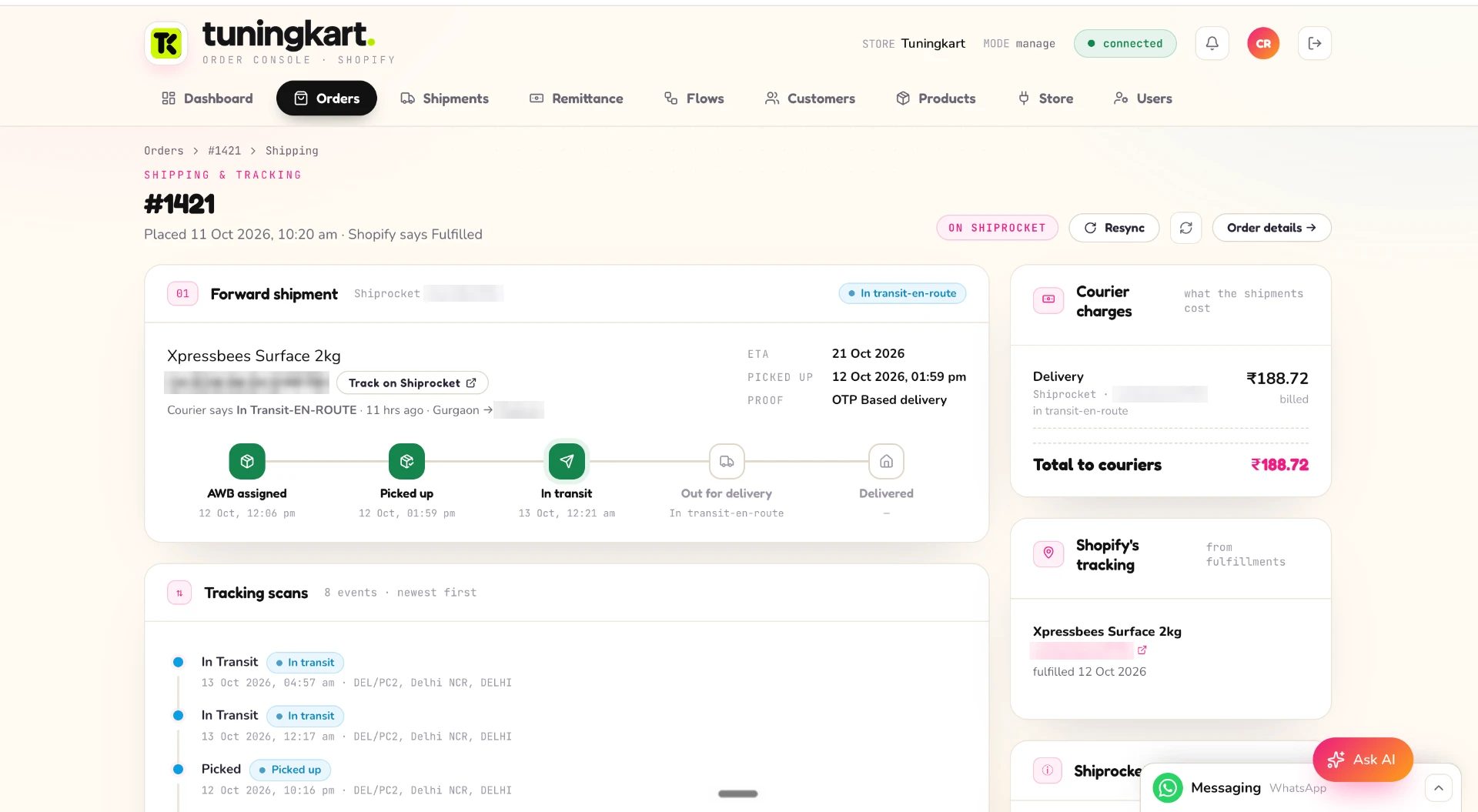Open the Products tab

(x=935, y=99)
